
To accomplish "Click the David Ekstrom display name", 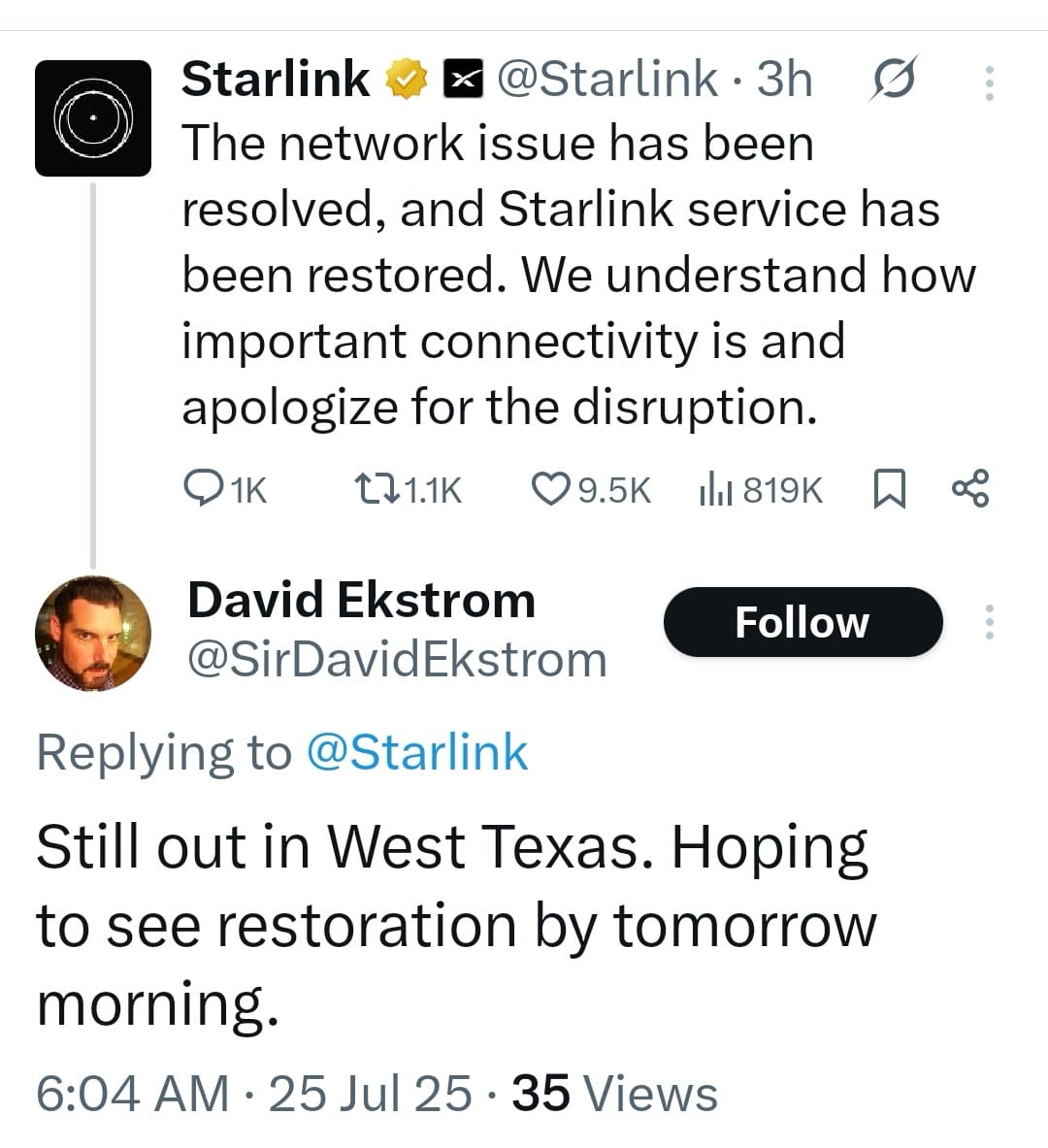I will click(x=361, y=601).
